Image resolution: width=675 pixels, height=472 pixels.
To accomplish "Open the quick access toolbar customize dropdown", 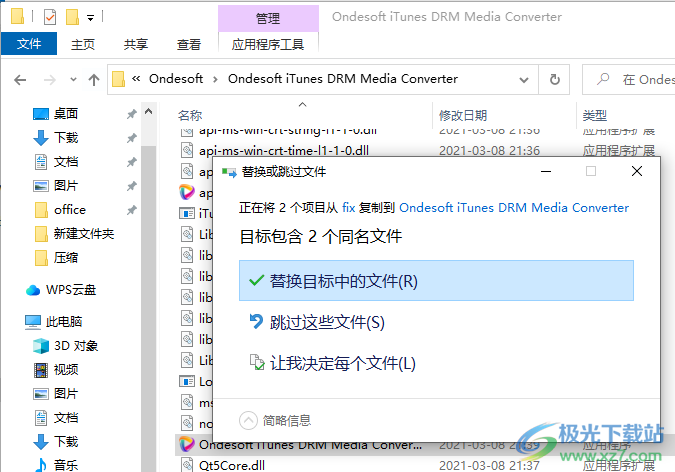I will 90,18.
